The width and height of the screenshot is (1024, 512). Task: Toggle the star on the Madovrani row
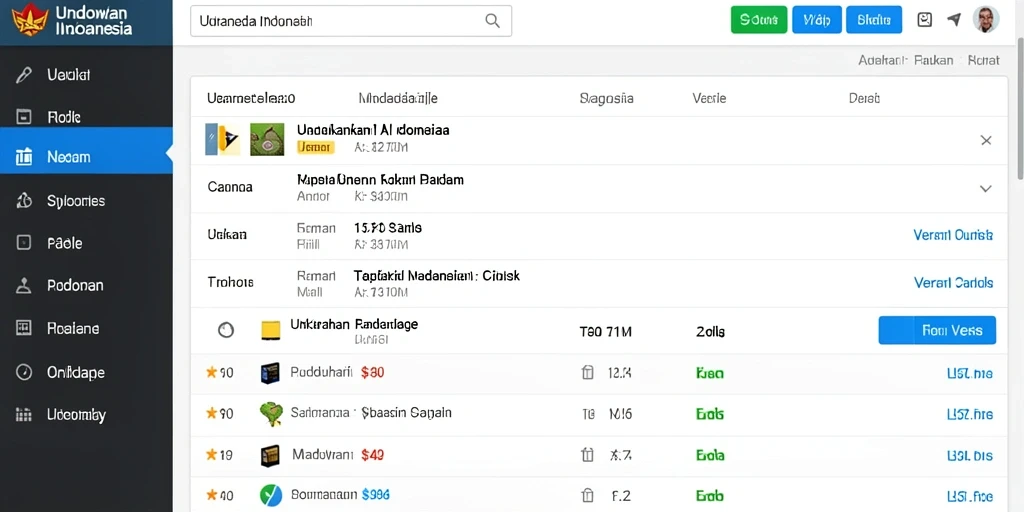tap(212, 455)
